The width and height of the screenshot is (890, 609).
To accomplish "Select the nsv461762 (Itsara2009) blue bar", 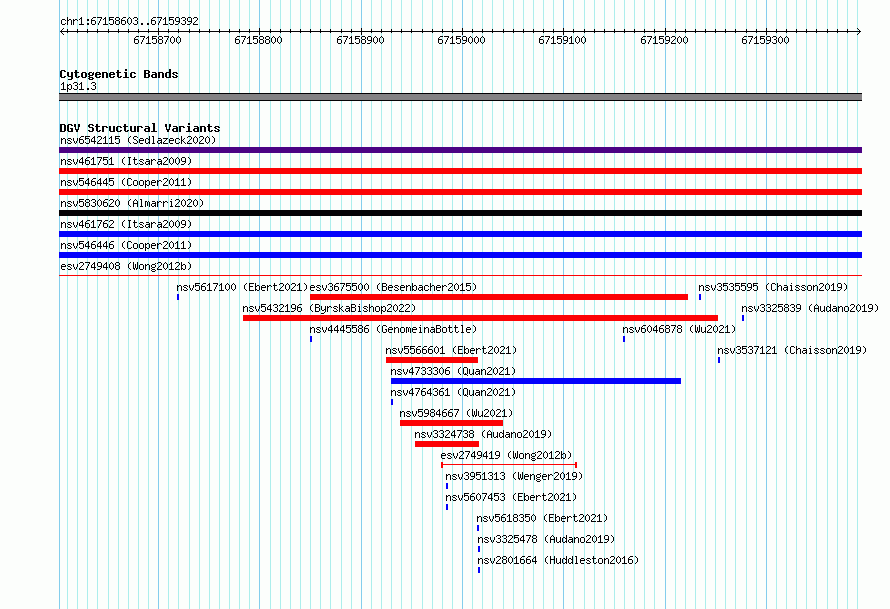I will (x=460, y=234).
